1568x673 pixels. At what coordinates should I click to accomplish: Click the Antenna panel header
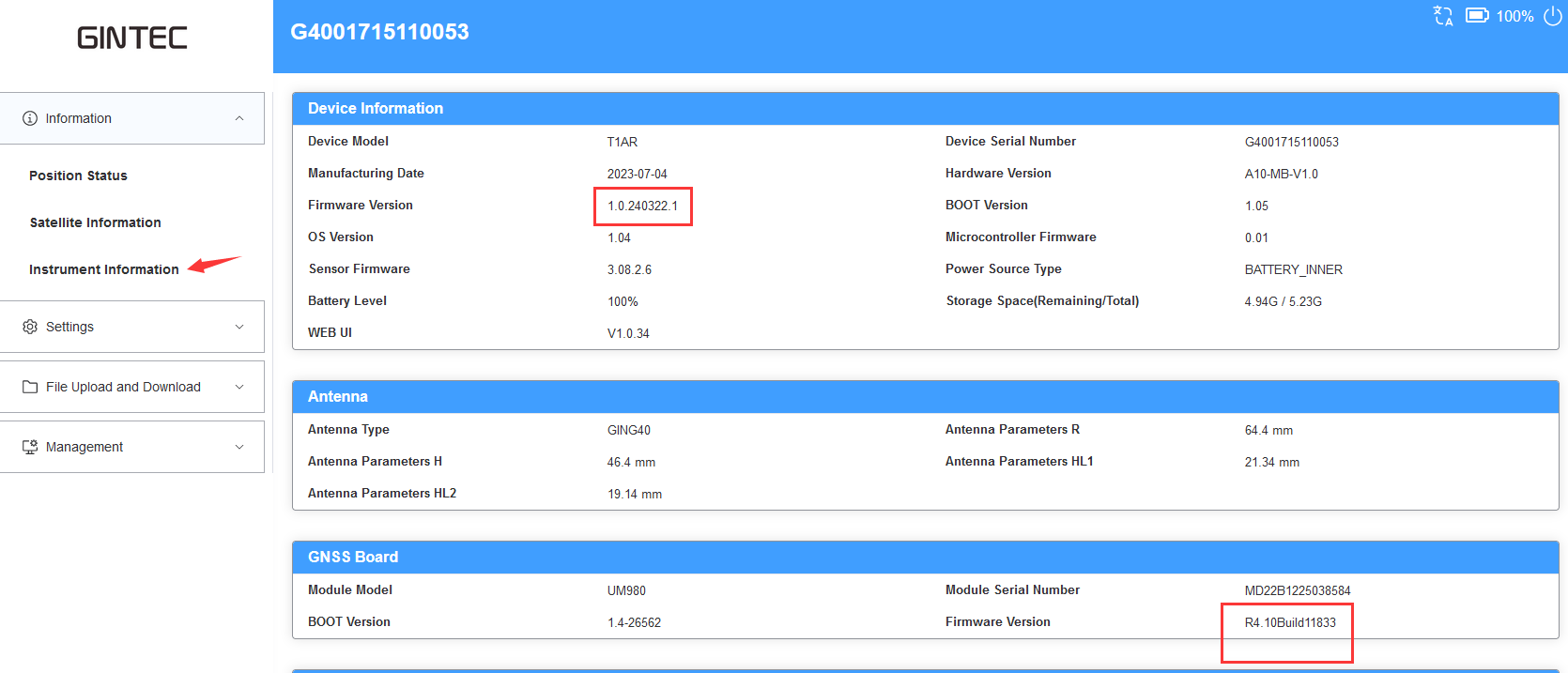pyautogui.click(x=338, y=397)
